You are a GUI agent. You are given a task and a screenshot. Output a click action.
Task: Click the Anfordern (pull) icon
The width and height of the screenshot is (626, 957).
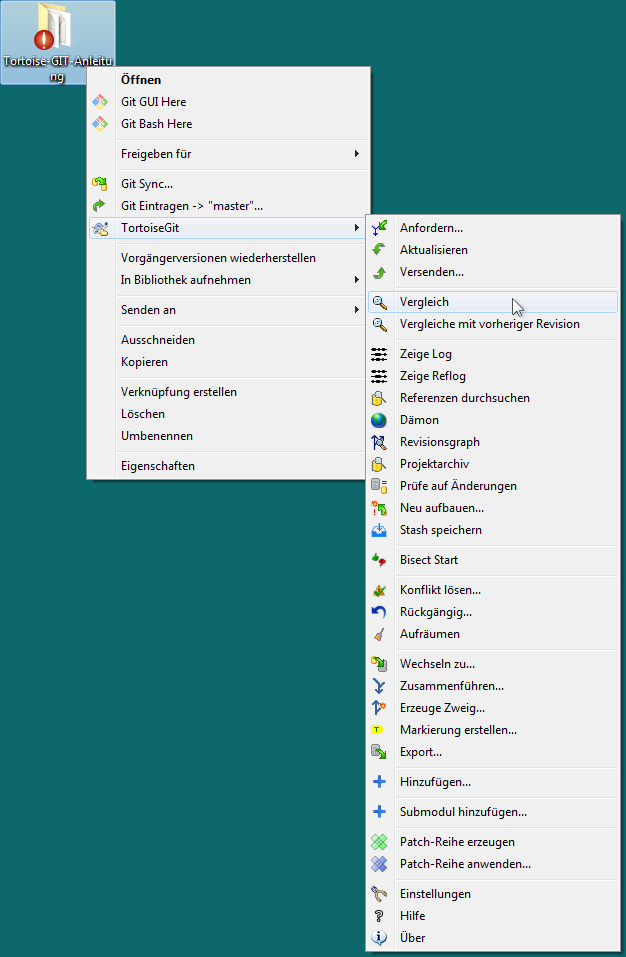pyautogui.click(x=379, y=228)
